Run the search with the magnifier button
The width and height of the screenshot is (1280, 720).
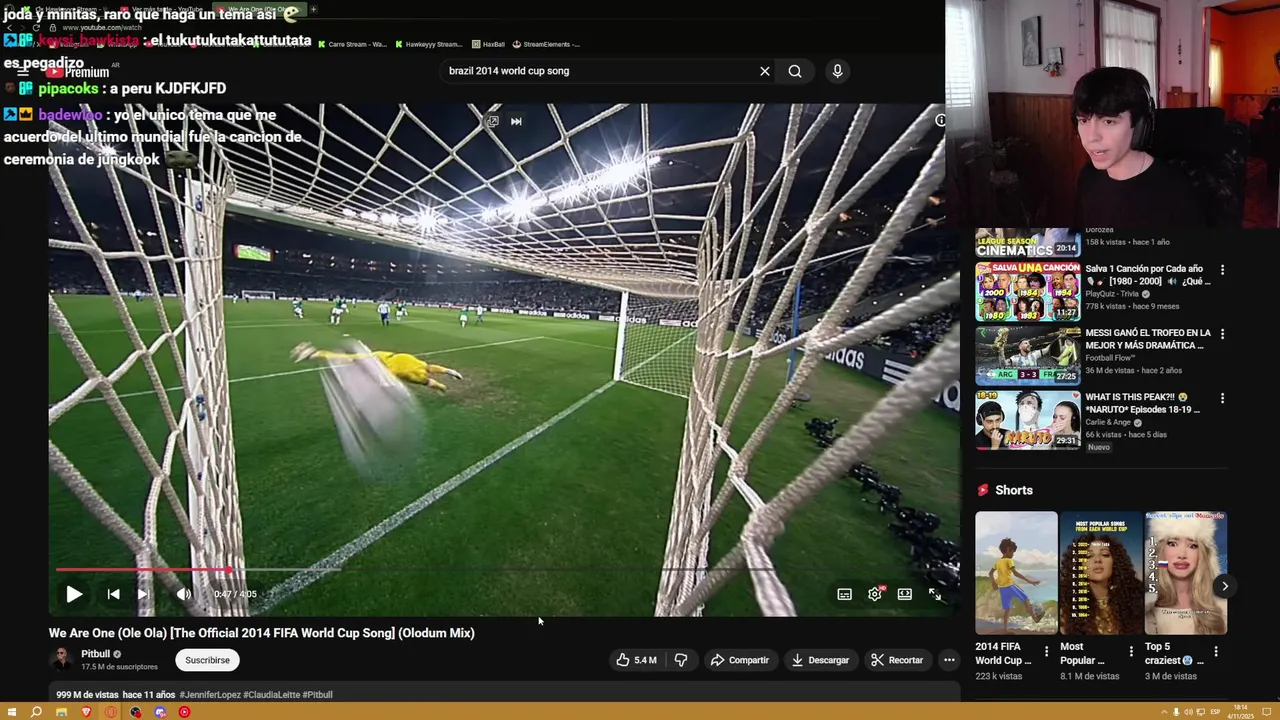tap(795, 71)
